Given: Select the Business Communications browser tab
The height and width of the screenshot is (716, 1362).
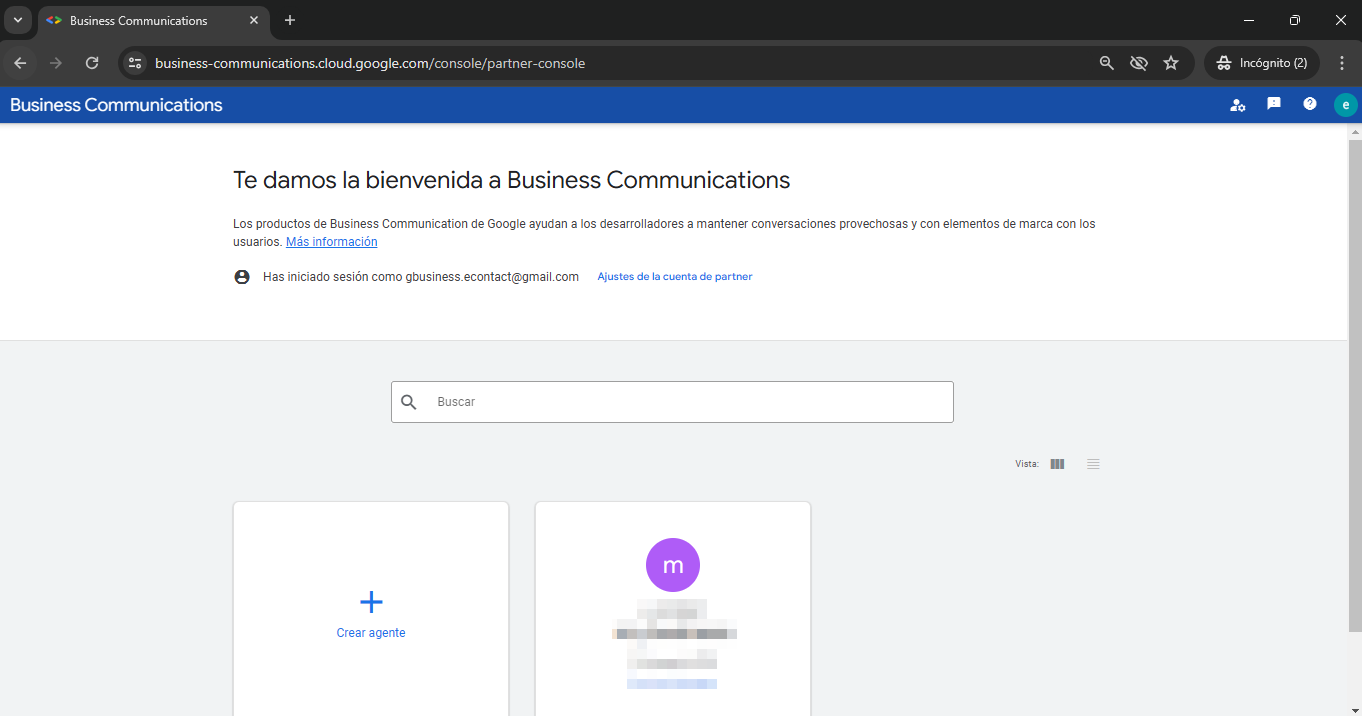Looking at the screenshot, I should [x=153, y=21].
